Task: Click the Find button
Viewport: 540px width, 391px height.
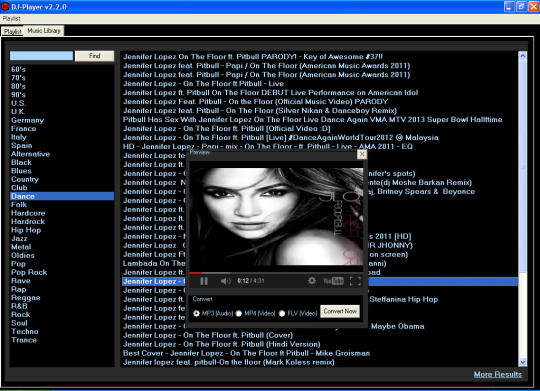Action: tap(94, 56)
